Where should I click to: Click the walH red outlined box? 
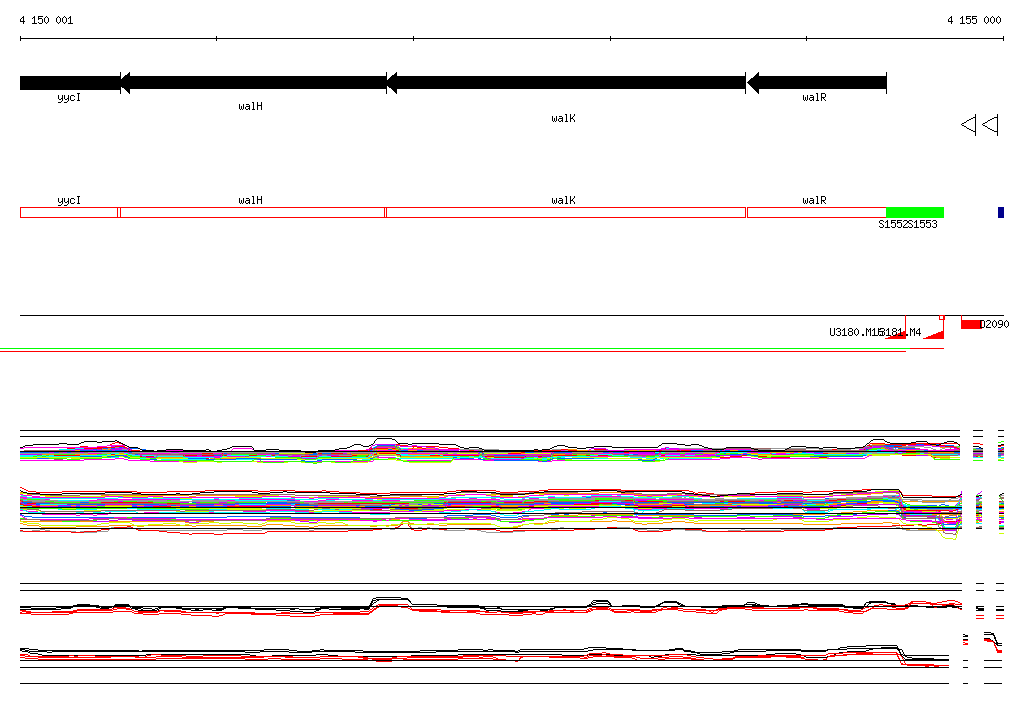(x=253, y=212)
